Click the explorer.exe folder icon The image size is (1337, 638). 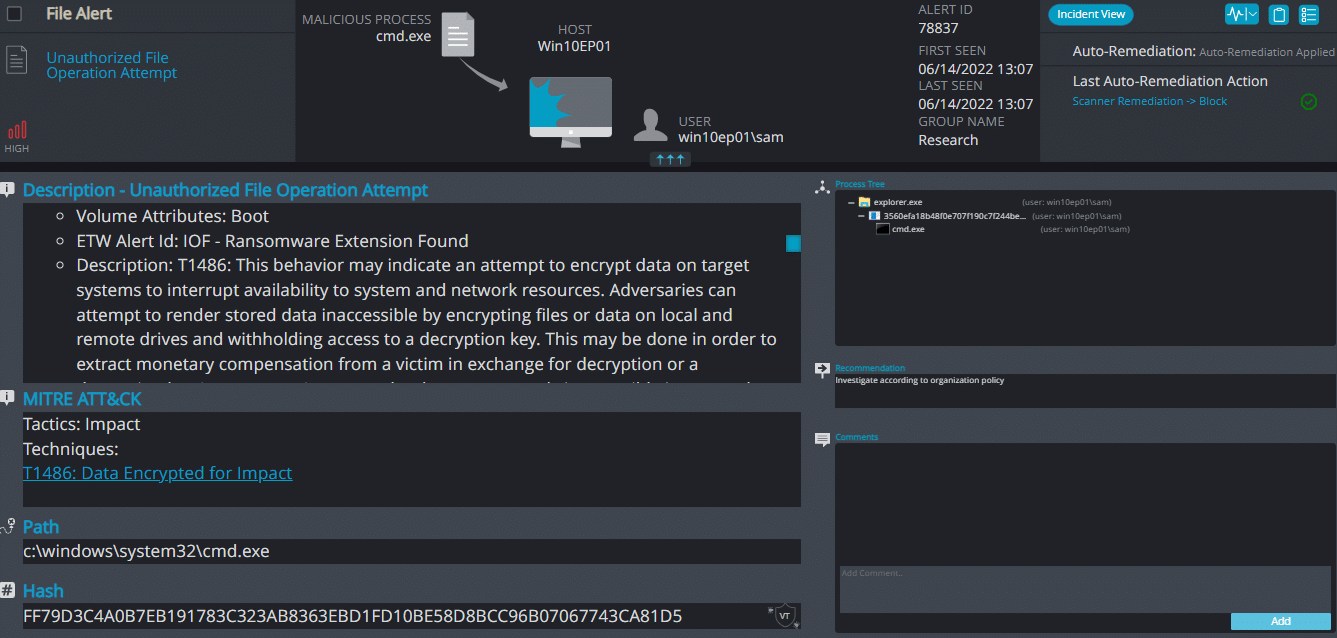tap(864, 202)
